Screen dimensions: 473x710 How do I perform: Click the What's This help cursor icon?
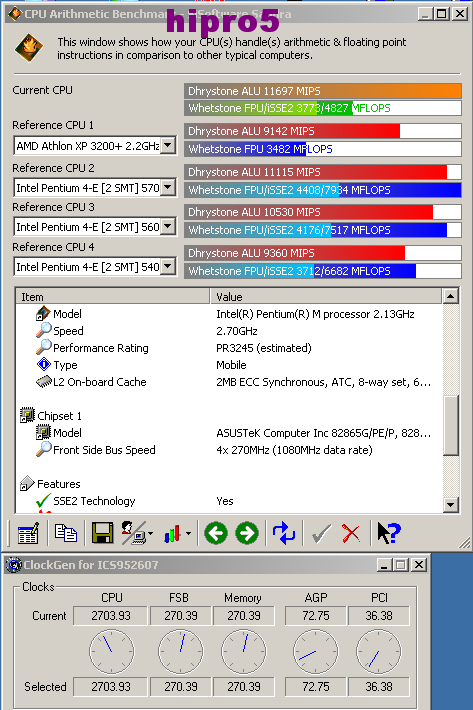(388, 533)
